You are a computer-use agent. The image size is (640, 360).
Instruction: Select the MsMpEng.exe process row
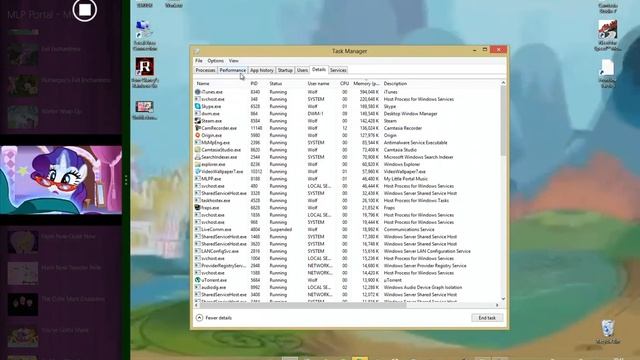point(347,143)
